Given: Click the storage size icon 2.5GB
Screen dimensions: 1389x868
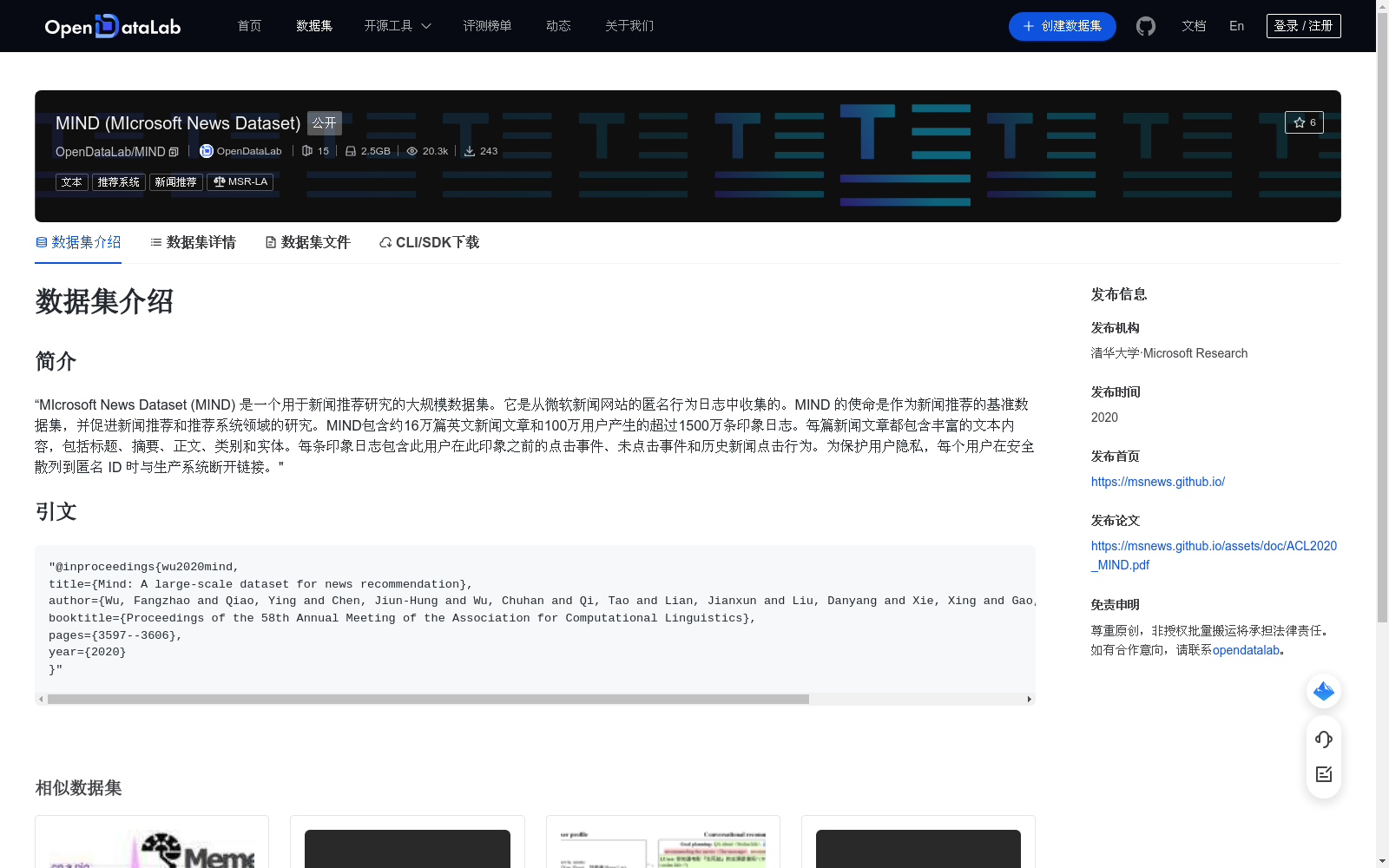Looking at the screenshot, I should tap(351, 151).
